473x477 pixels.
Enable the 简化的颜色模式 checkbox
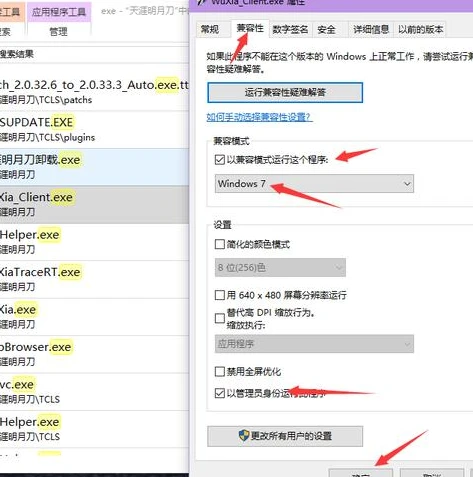[220, 244]
